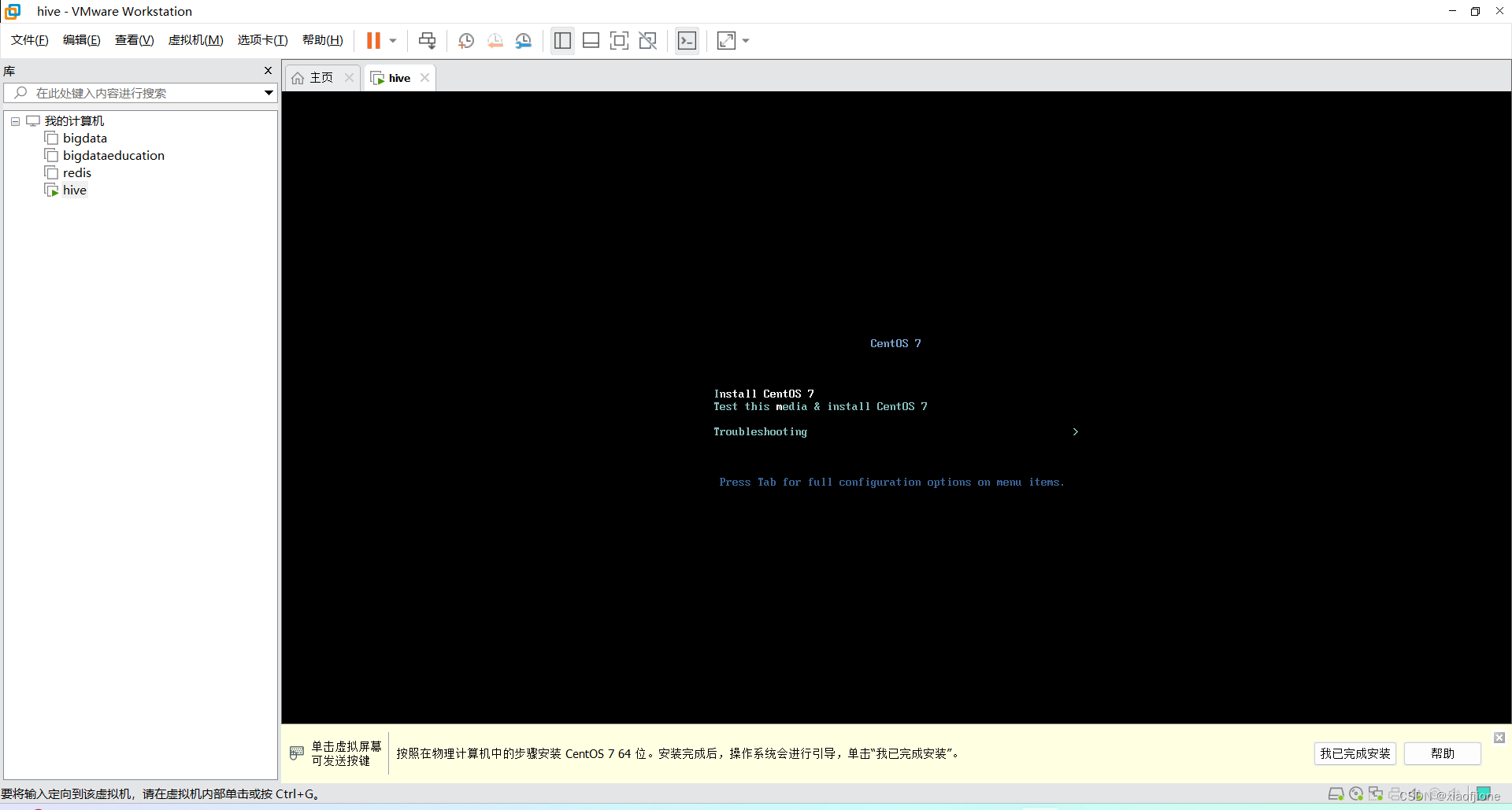
Task: Close the 库 library panel
Action: (x=268, y=70)
